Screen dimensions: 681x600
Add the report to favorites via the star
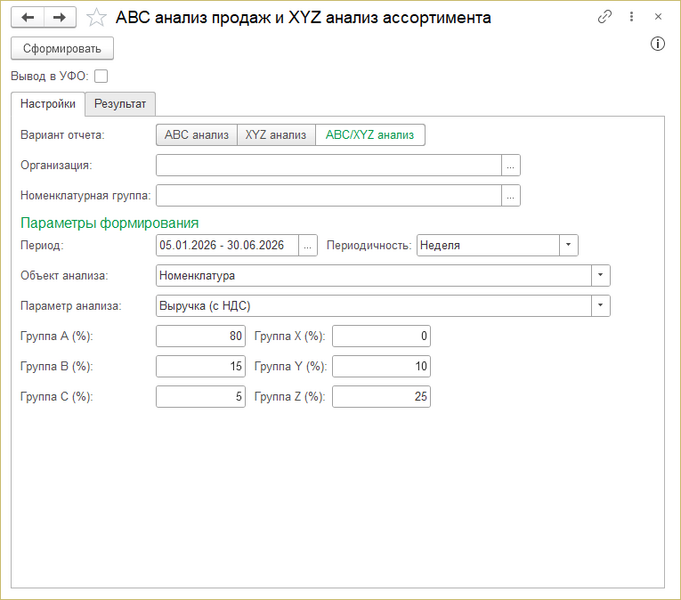[96, 18]
